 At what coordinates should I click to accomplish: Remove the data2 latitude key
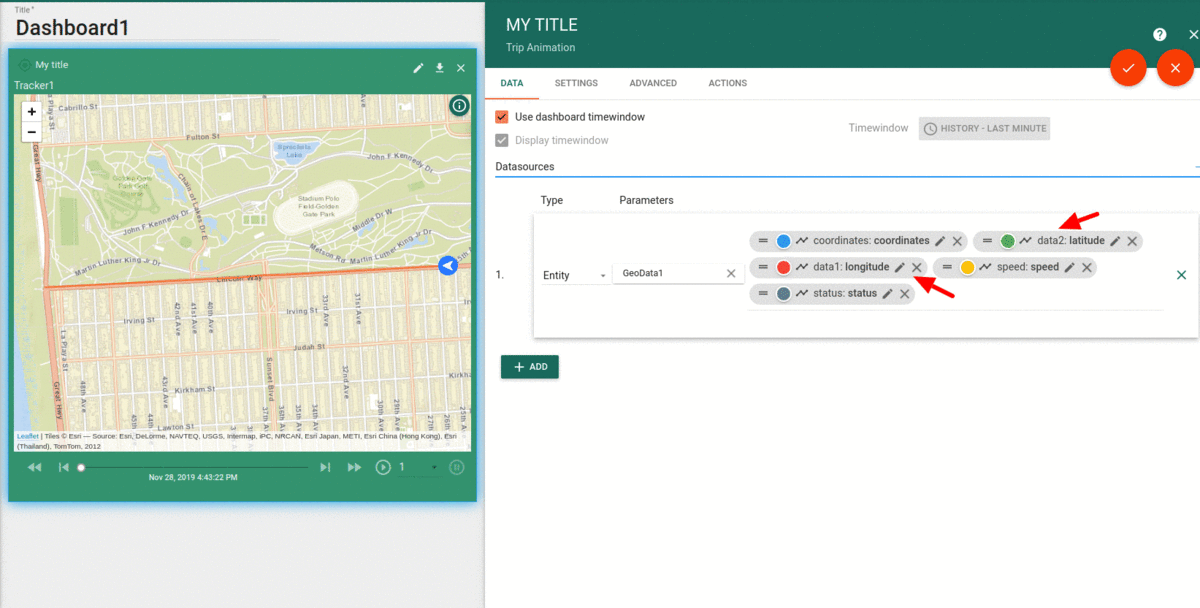click(x=1132, y=241)
